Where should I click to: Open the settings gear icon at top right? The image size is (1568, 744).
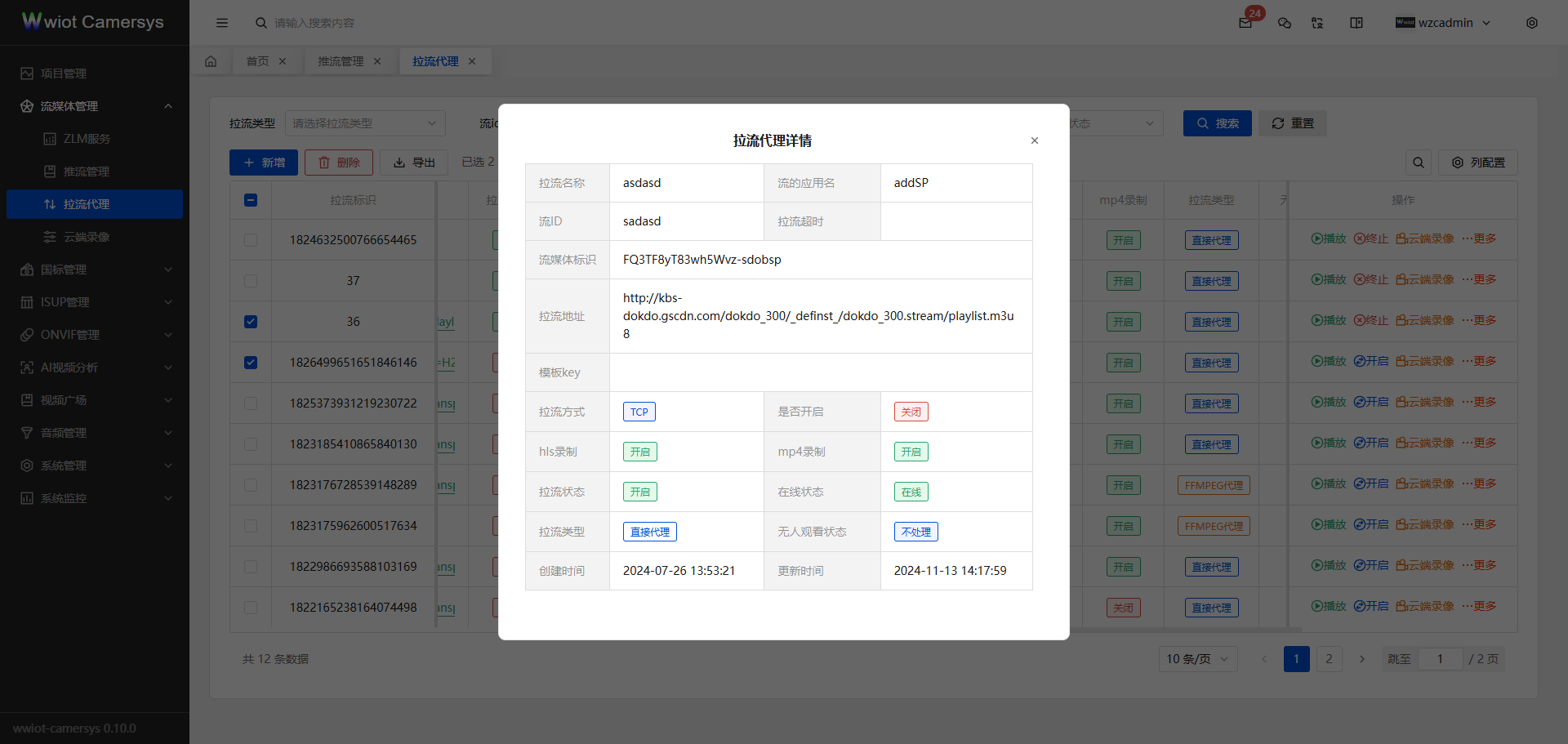pyautogui.click(x=1532, y=23)
